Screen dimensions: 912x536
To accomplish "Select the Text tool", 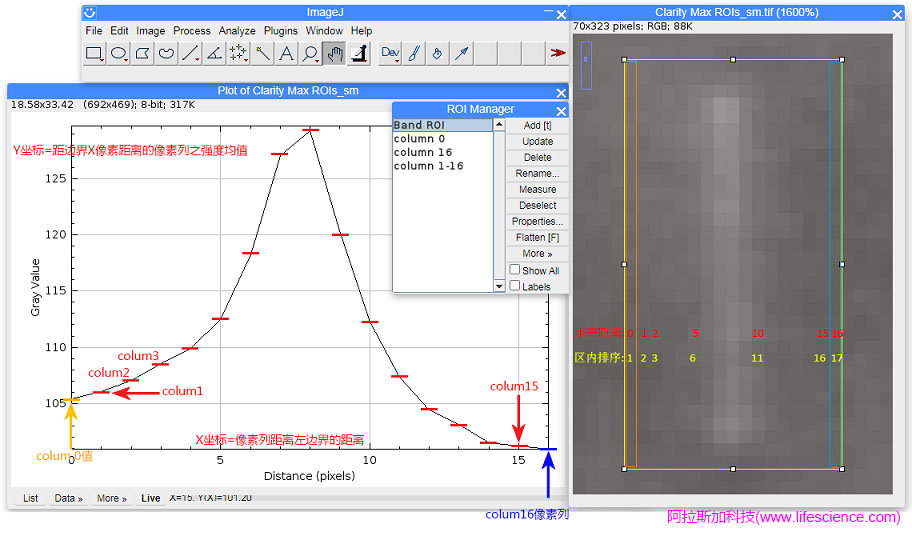I will coord(286,54).
